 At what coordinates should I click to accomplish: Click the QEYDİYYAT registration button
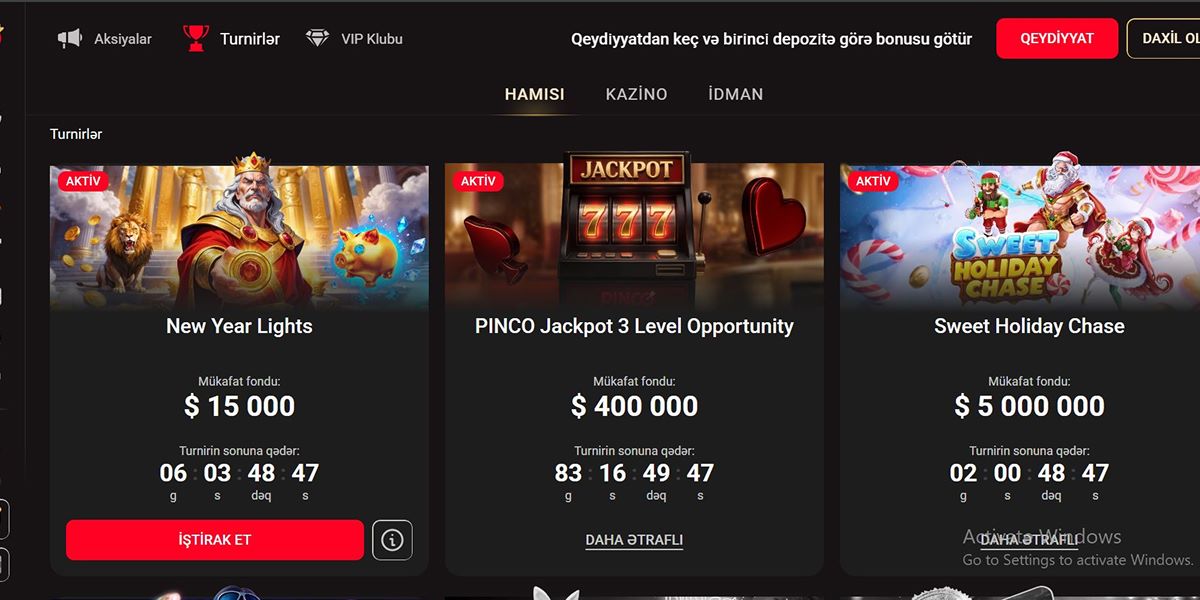1057,38
